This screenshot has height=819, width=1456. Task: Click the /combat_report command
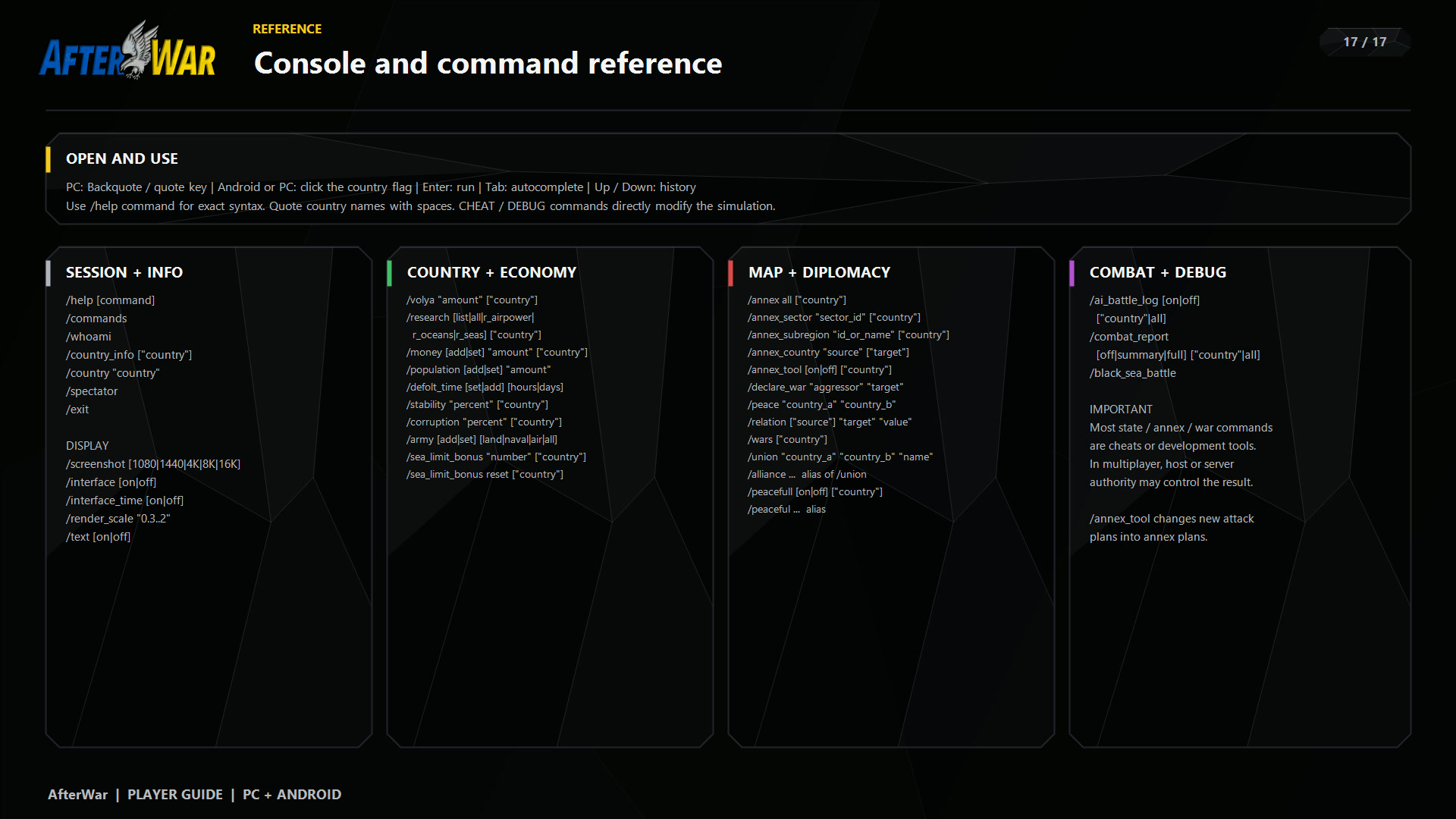coord(1129,337)
